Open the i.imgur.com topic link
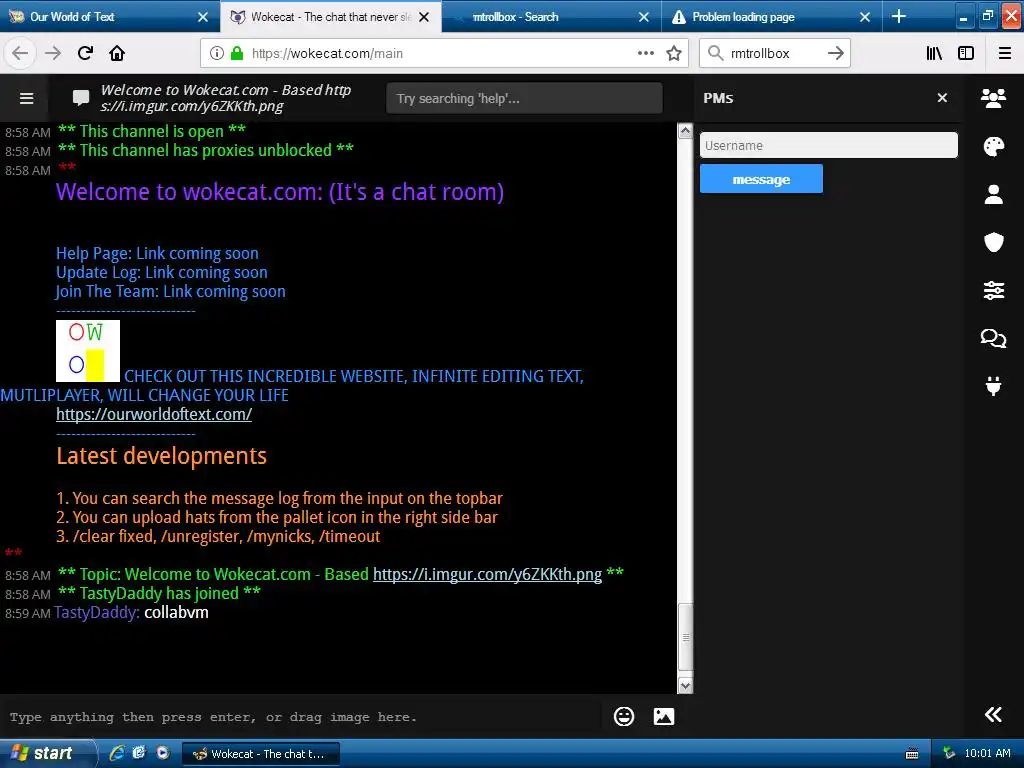 [x=487, y=574]
